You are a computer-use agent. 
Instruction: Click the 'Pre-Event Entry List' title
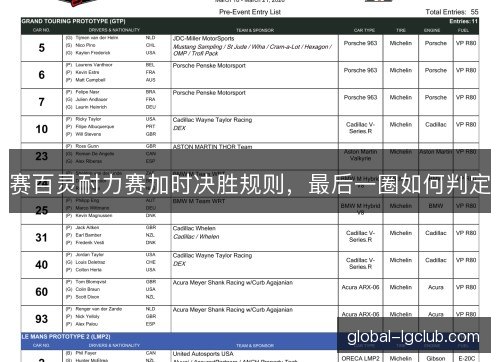(250, 12)
